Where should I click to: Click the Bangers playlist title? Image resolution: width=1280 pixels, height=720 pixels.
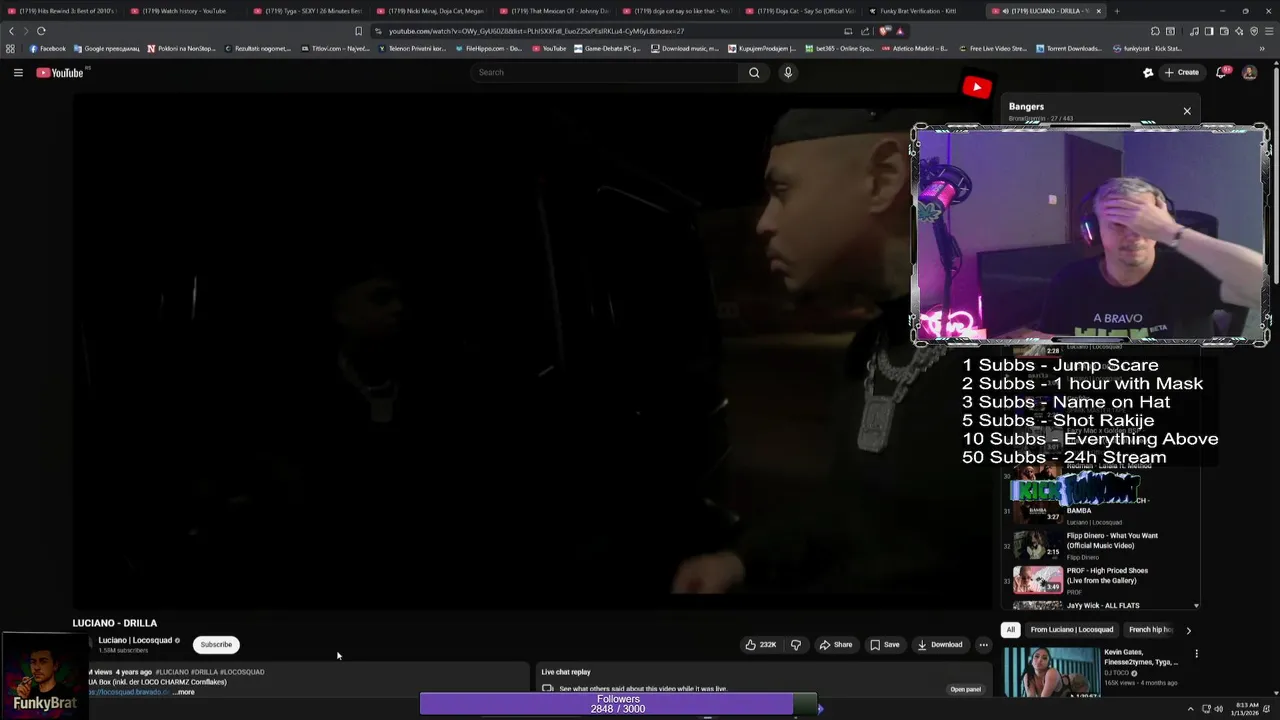(x=1026, y=106)
